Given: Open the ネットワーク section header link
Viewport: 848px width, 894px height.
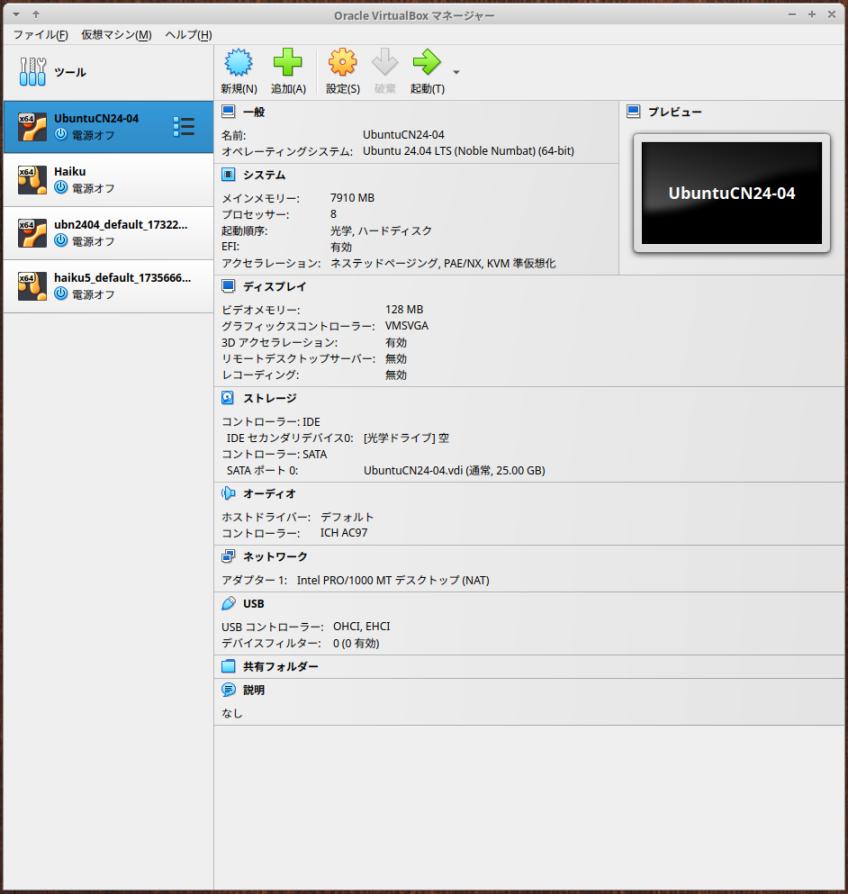Looking at the screenshot, I should click(x=275, y=556).
